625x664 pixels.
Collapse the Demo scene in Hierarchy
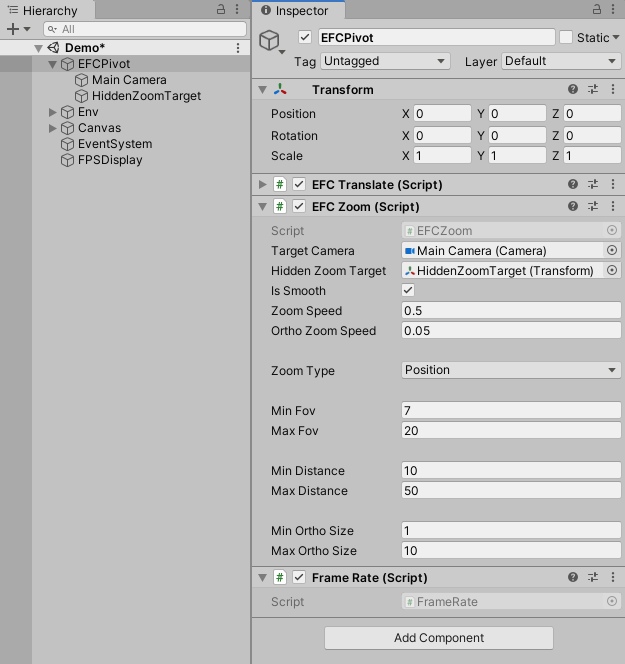(38, 48)
